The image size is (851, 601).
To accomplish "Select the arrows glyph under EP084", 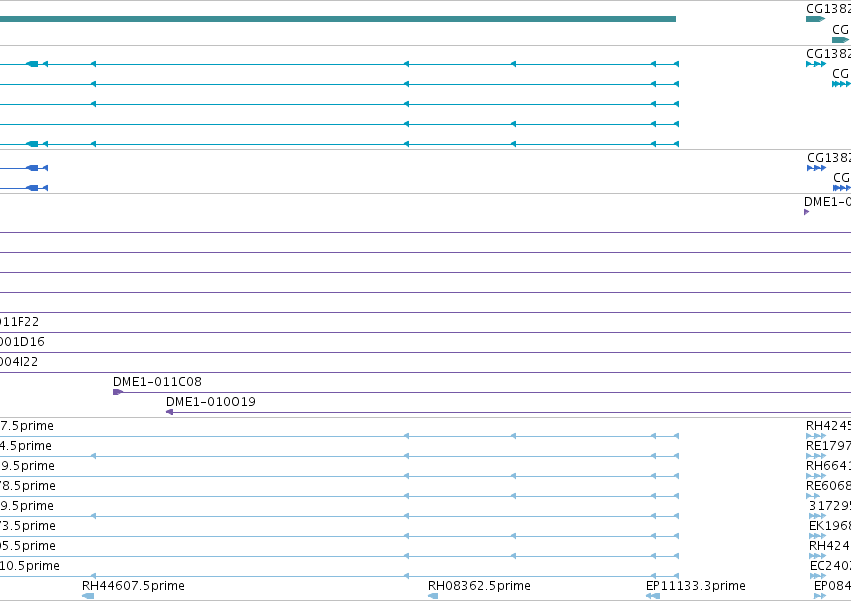I will coord(820,596).
